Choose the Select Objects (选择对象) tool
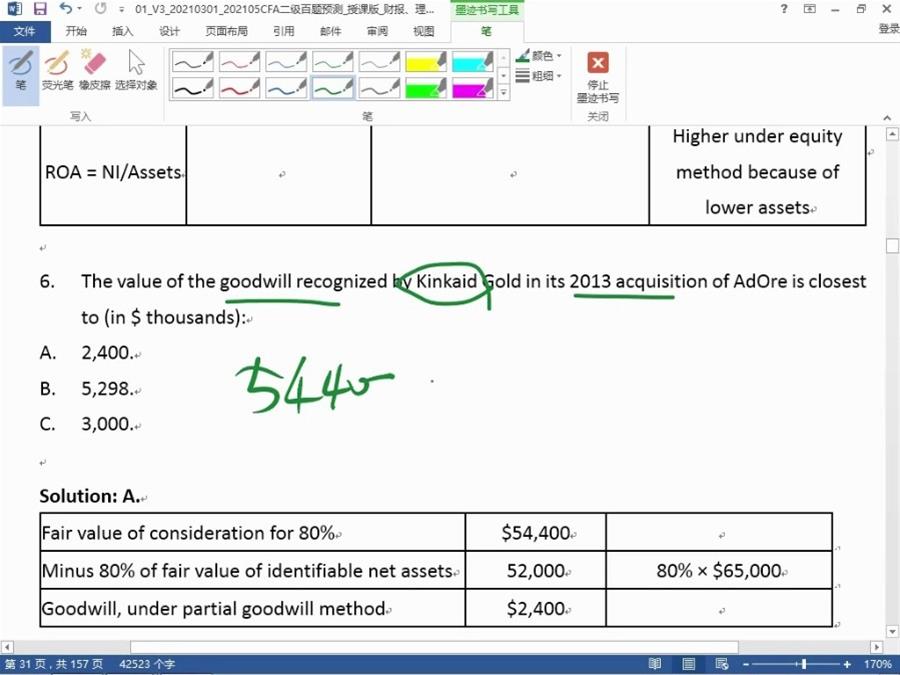The image size is (900, 675). [136, 71]
